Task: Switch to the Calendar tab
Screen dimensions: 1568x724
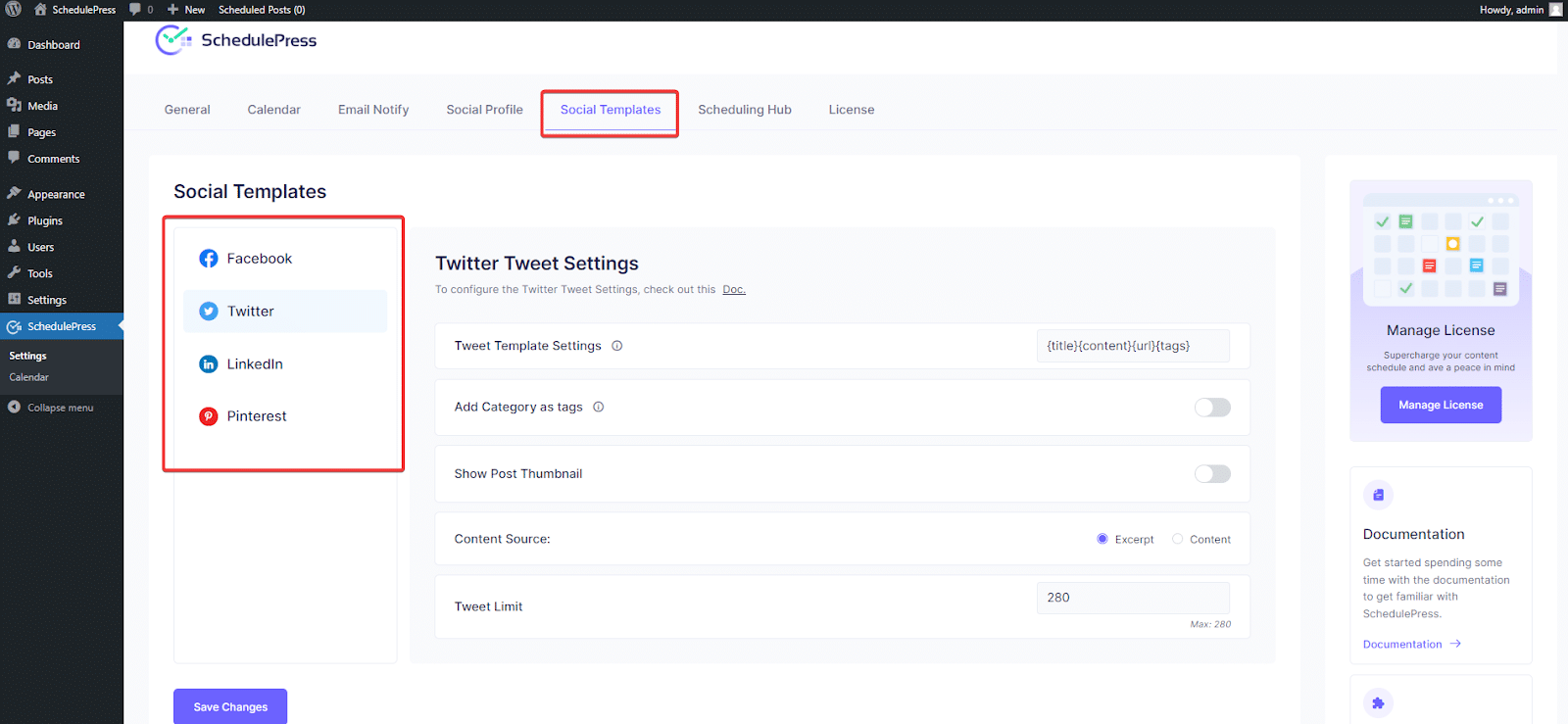Action: 274,110
